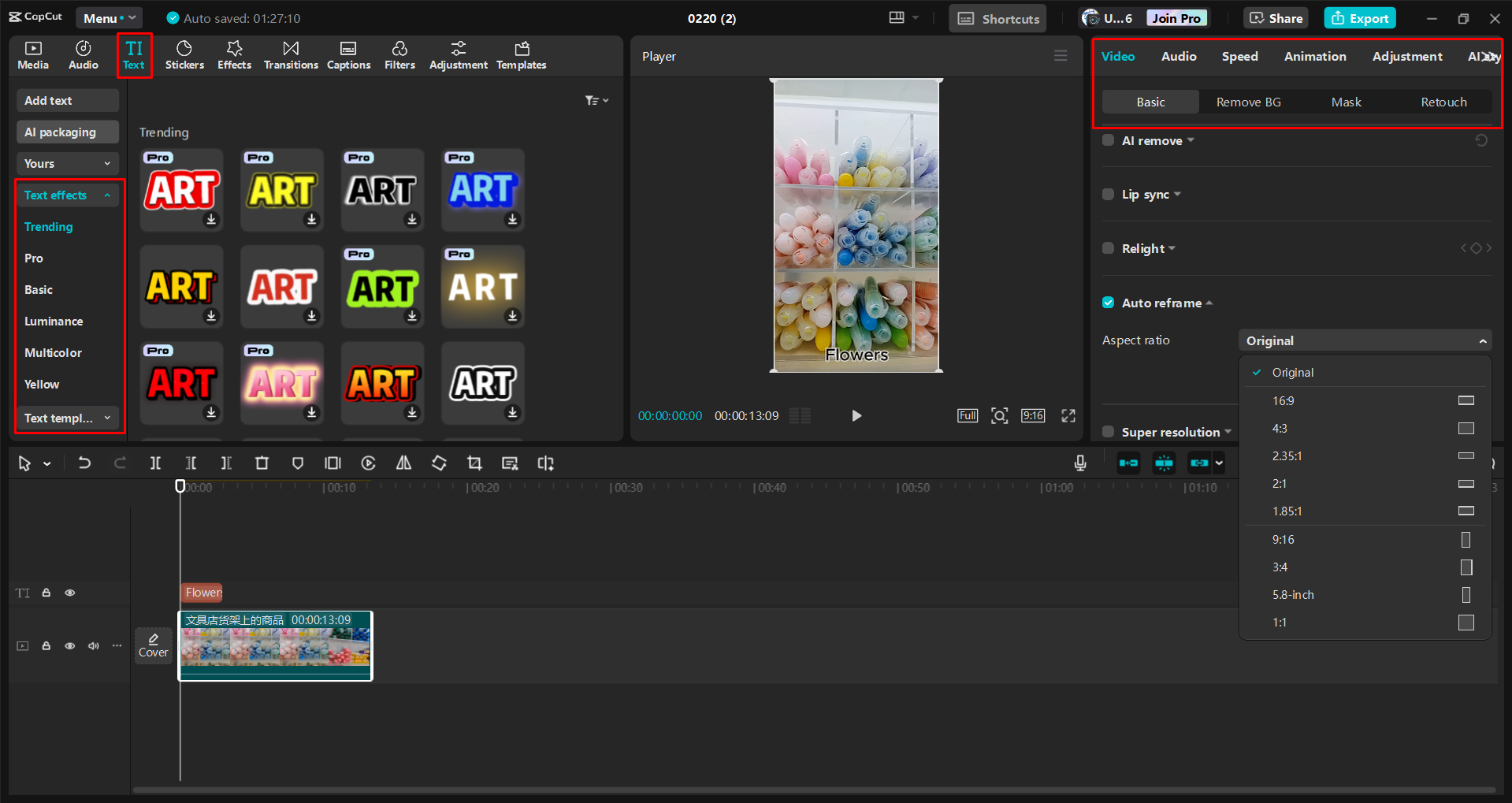Enable the AI remove checkbox
The image size is (1512, 803).
point(1108,139)
